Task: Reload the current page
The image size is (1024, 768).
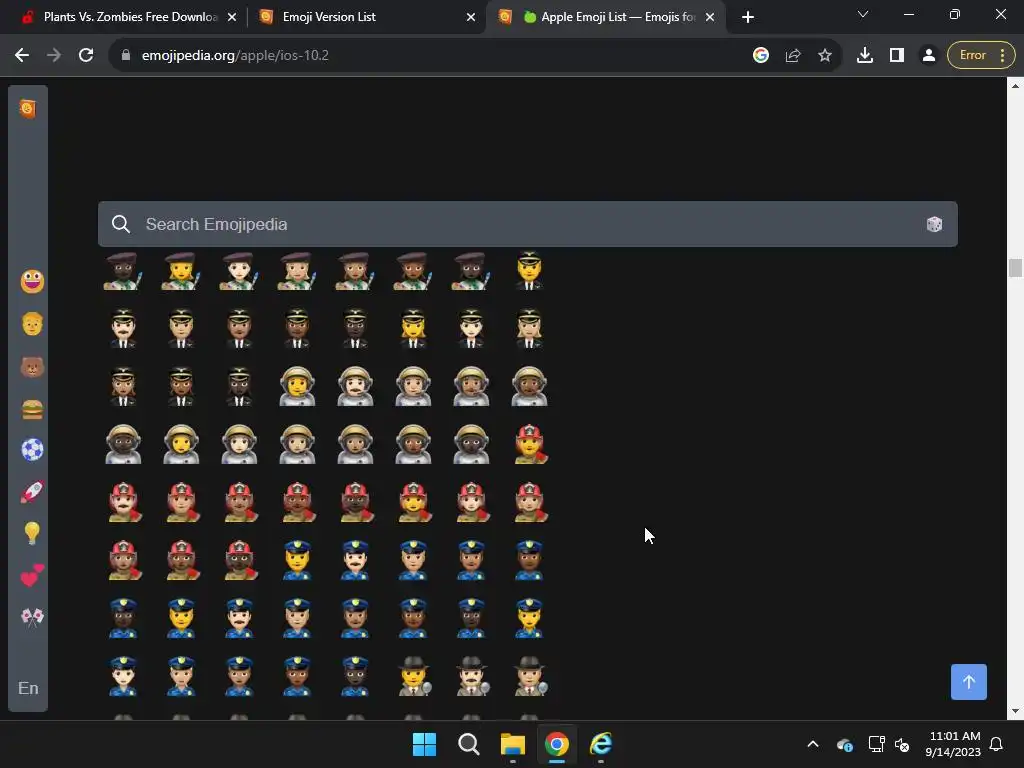Action: point(86,56)
